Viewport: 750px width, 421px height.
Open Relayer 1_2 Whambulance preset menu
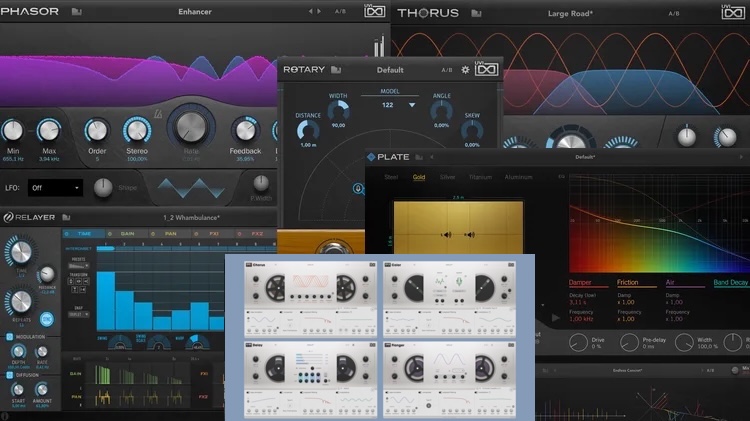(x=191, y=218)
